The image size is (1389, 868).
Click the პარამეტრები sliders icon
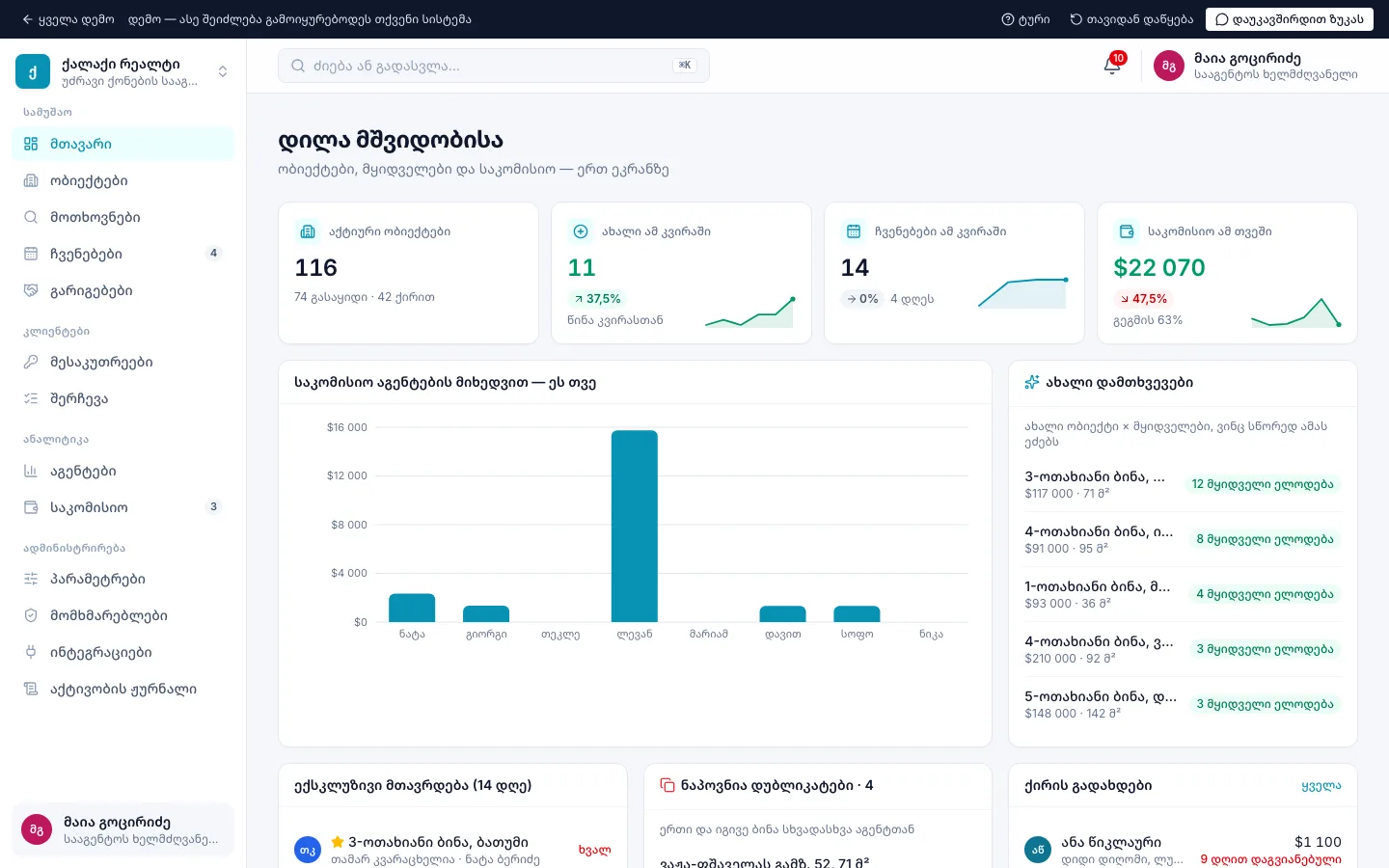tap(31, 579)
